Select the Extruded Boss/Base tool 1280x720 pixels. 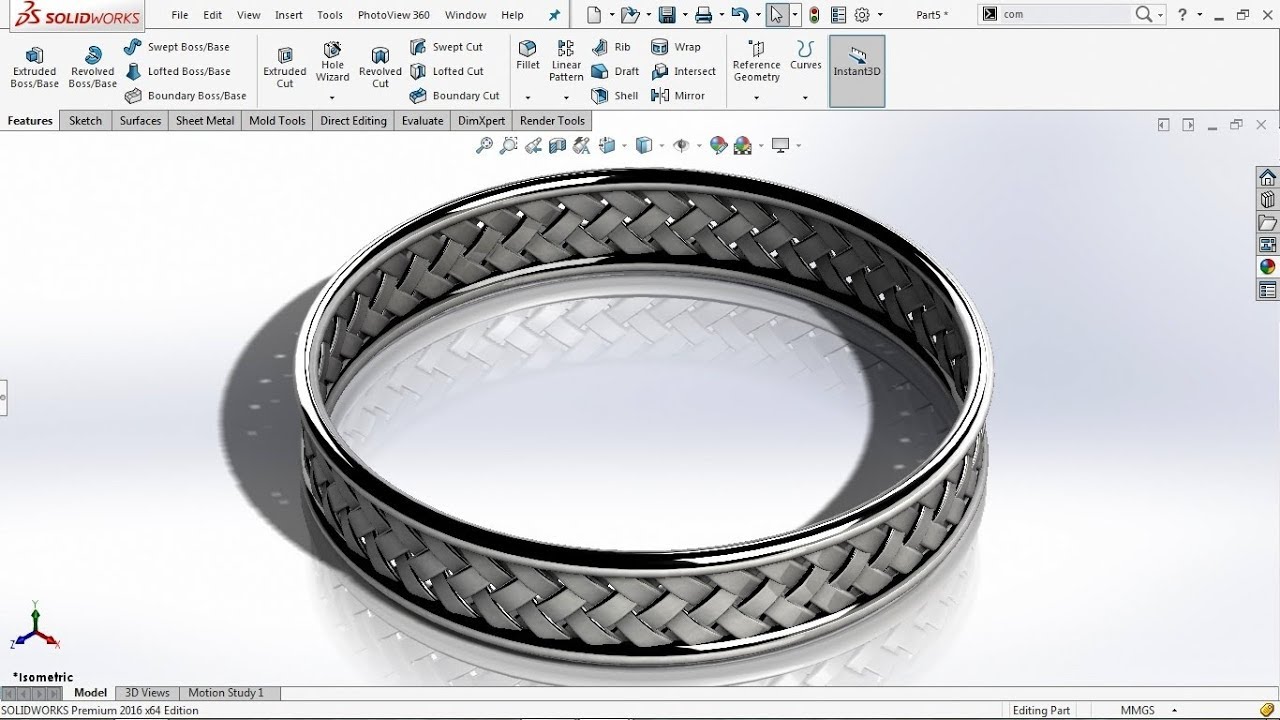point(34,68)
